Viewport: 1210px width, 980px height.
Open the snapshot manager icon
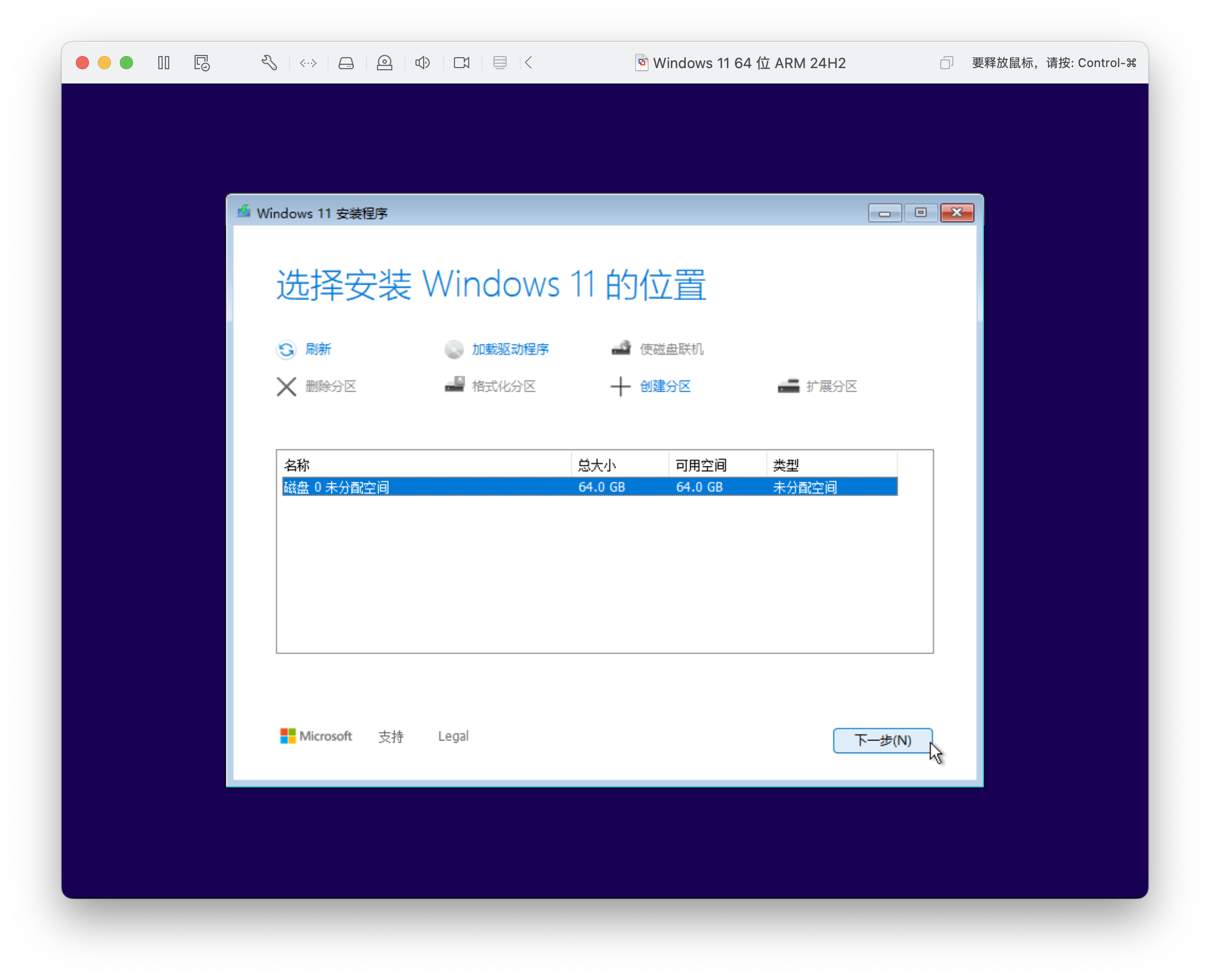tap(202, 63)
